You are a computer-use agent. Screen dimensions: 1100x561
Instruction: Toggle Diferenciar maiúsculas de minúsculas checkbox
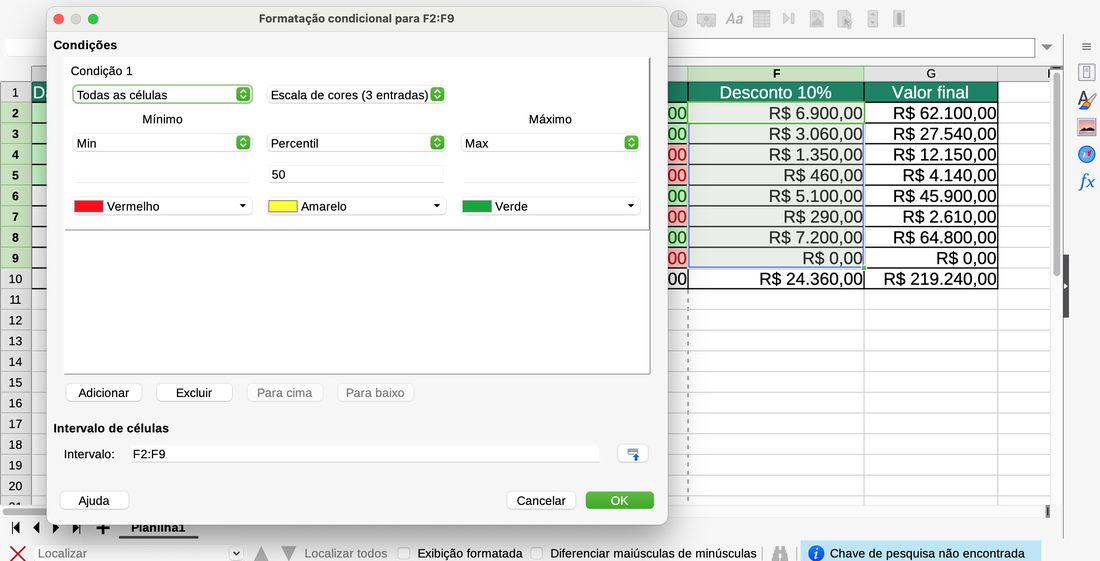(x=537, y=553)
